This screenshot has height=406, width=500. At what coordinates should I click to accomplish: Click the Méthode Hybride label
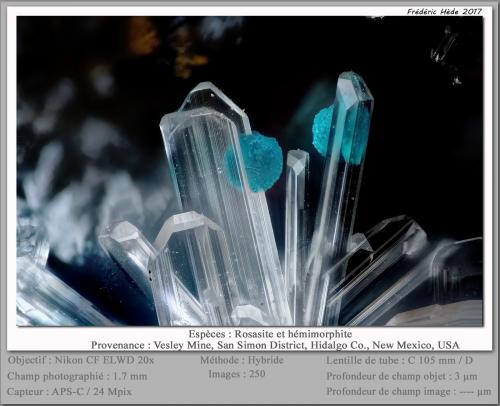point(242,360)
